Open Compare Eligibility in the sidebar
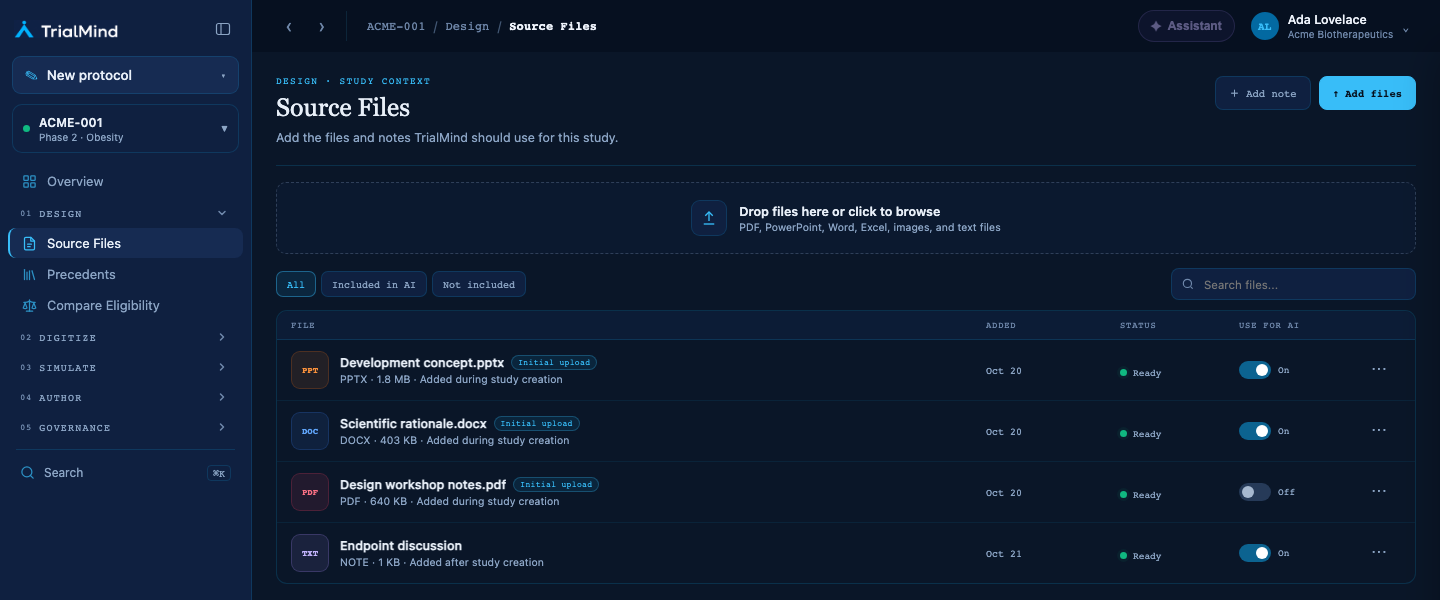Viewport: 1440px width, 600px height. (125, 306)
